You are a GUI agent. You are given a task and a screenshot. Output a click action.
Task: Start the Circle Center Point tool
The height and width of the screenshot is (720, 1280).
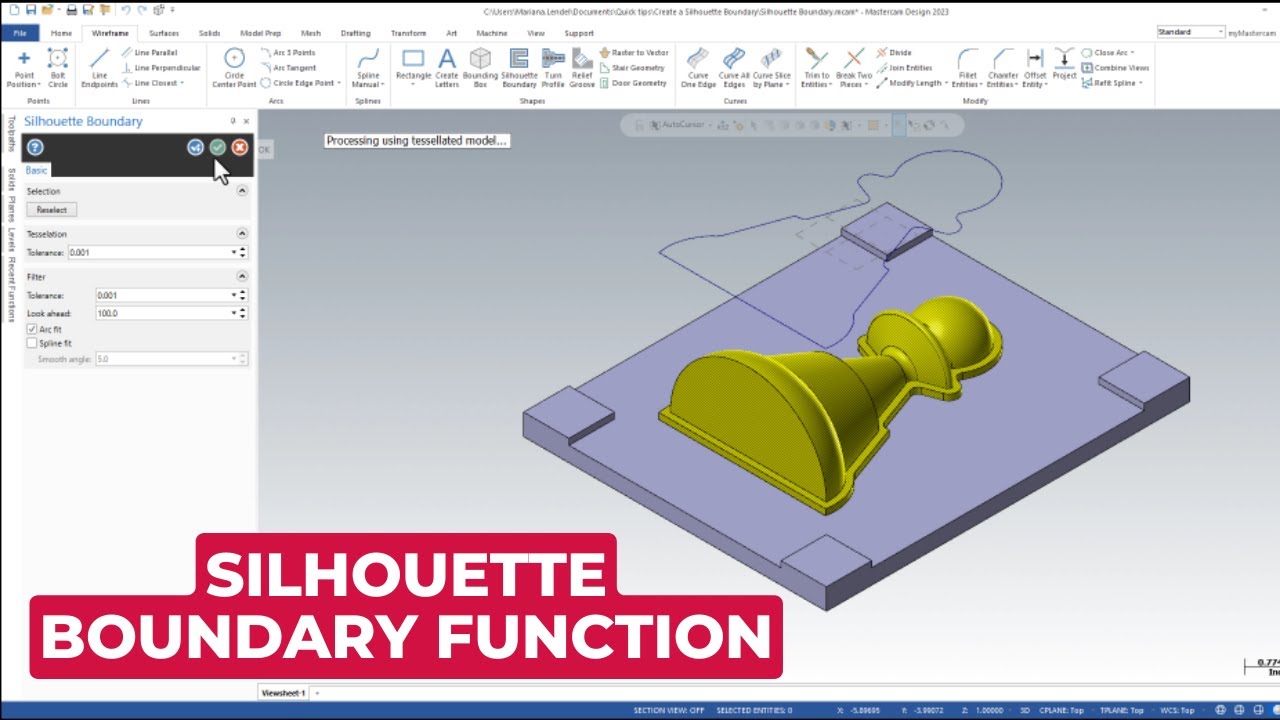coord(234,68)
